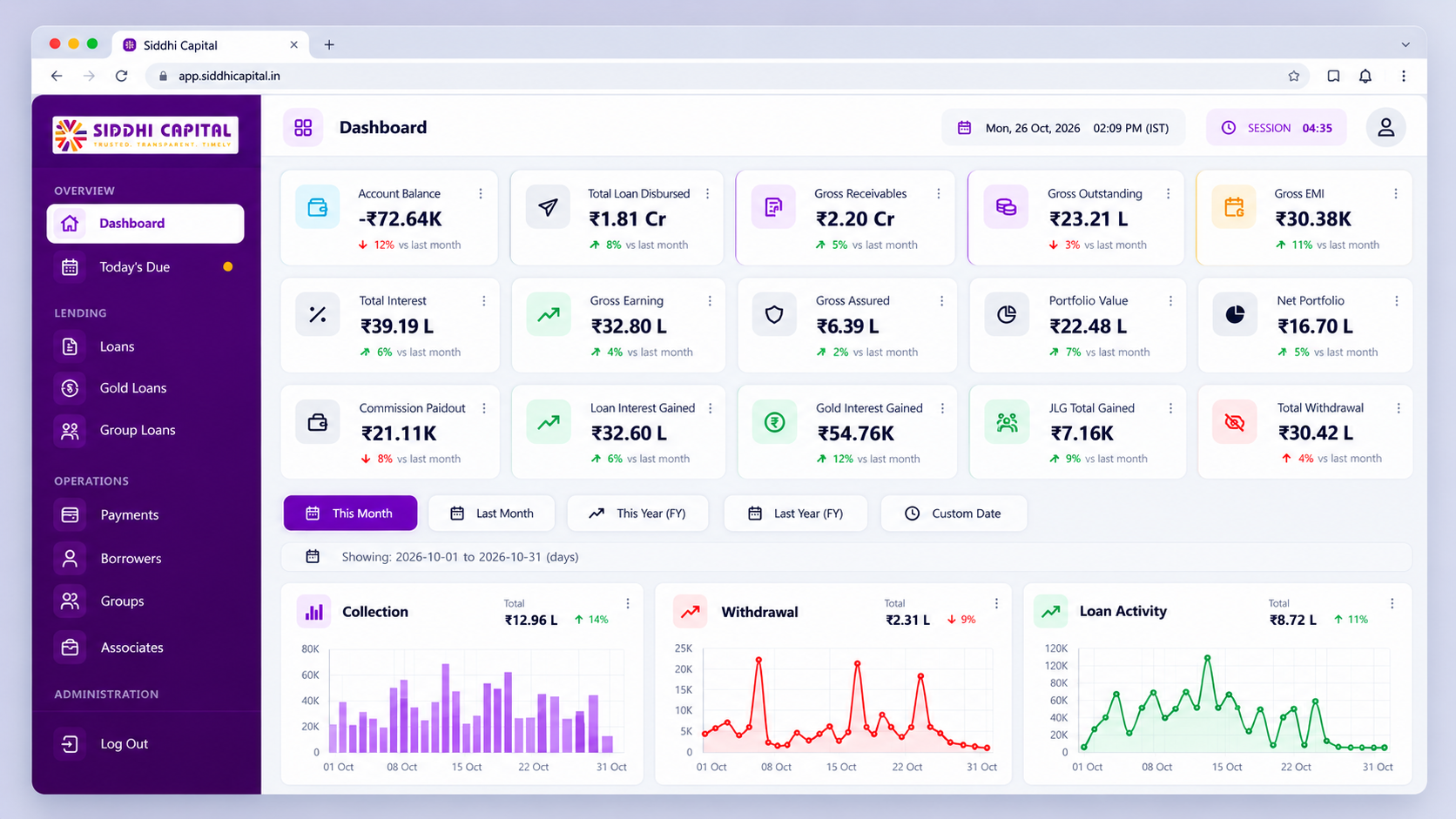Viewport: 1456px width, 819px height.
Task: Click the browser notifications bell icon
Action: tap(1365, 76)
